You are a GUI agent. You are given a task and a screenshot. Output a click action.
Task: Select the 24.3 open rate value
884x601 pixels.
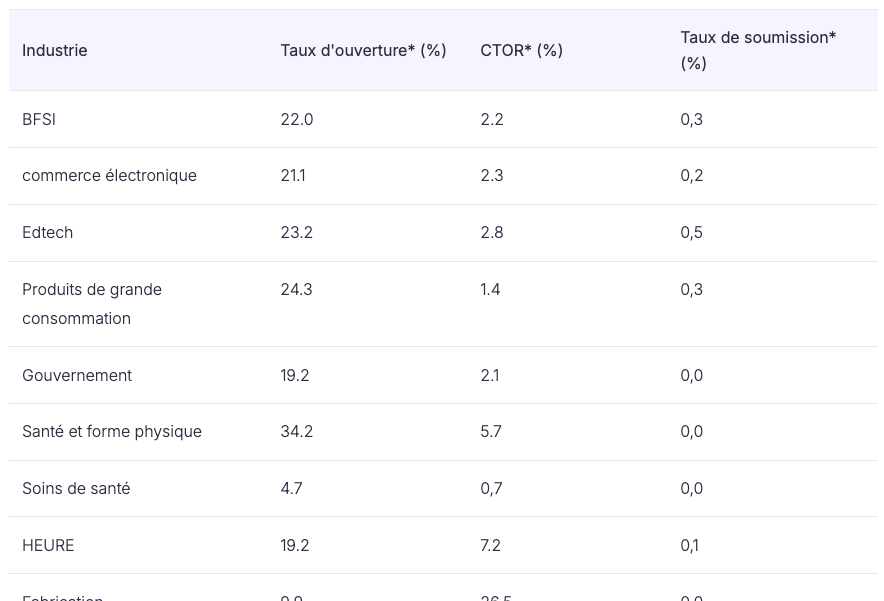[x=296, y=289]
